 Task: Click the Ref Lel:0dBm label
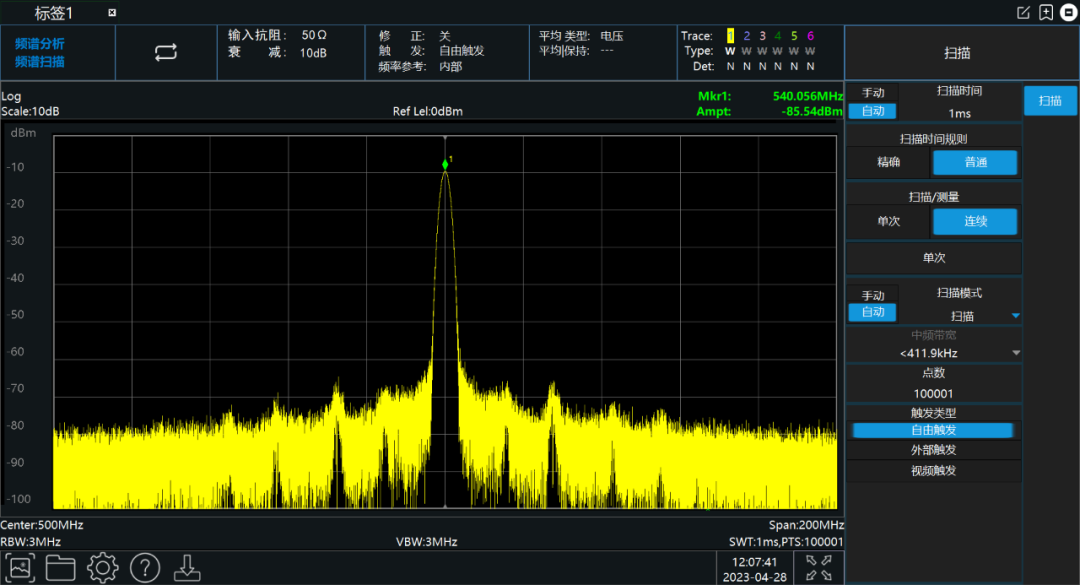428,112
